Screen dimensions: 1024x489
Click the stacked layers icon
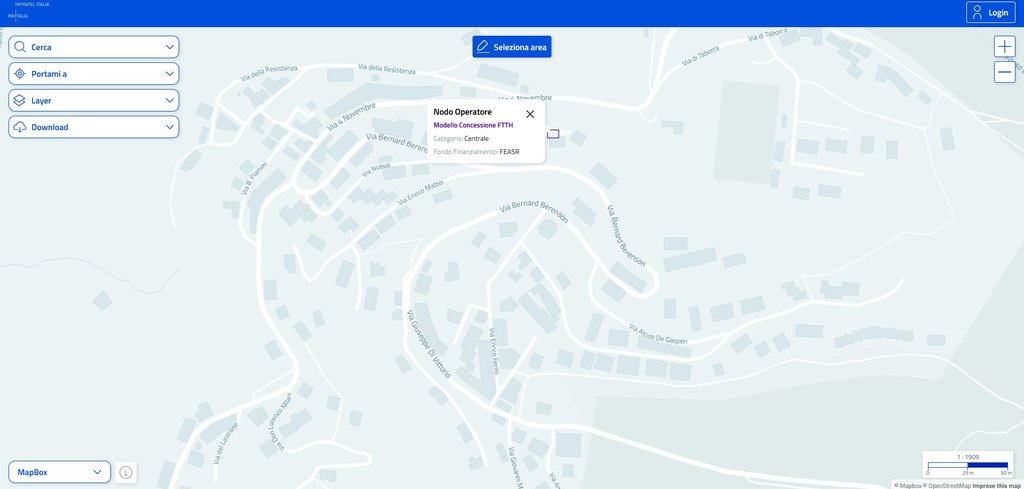(20, 101)
